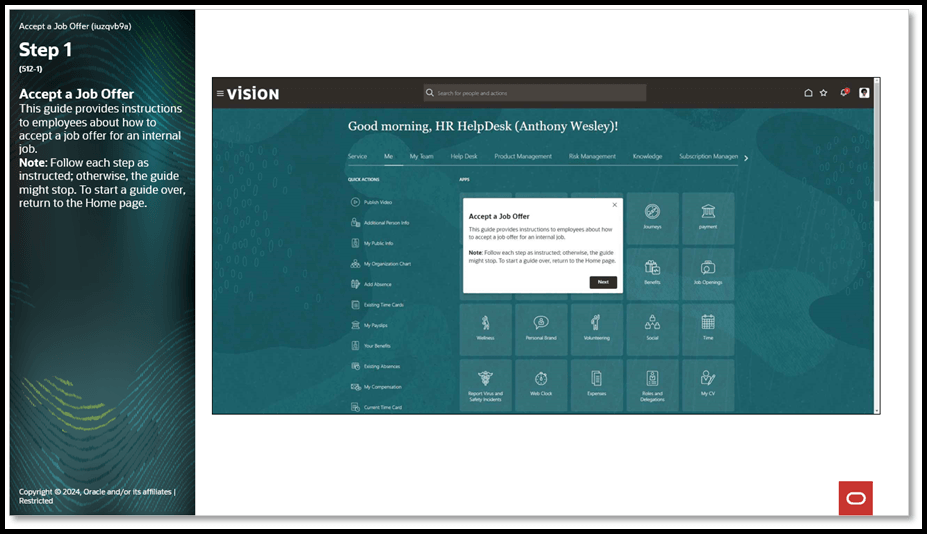Viewport: 927px width, 534px height.
Task: Open the Expenses app tile
Action: click(597, 385)
